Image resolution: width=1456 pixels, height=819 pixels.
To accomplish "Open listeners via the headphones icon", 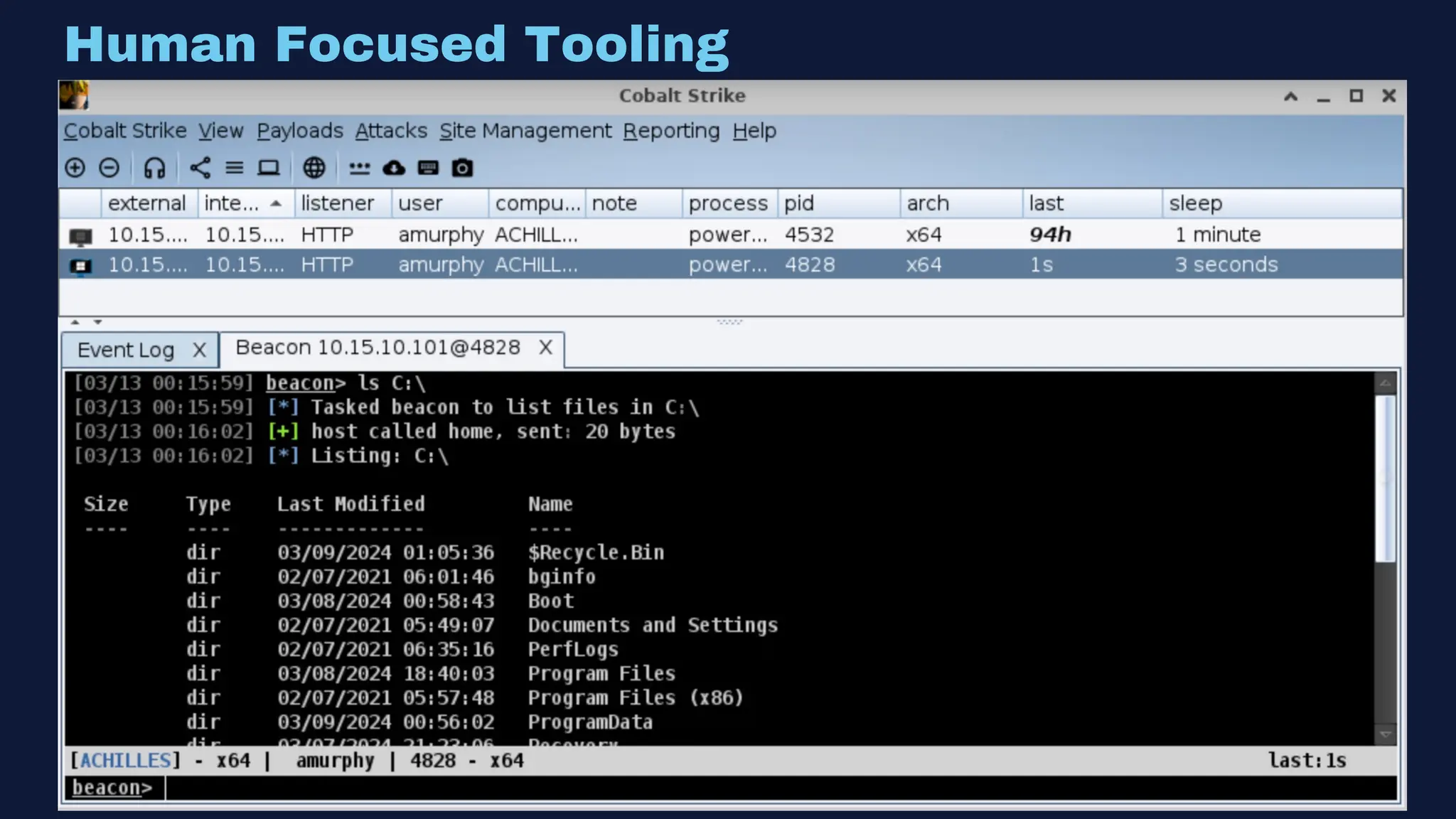I will pos(154,168).
